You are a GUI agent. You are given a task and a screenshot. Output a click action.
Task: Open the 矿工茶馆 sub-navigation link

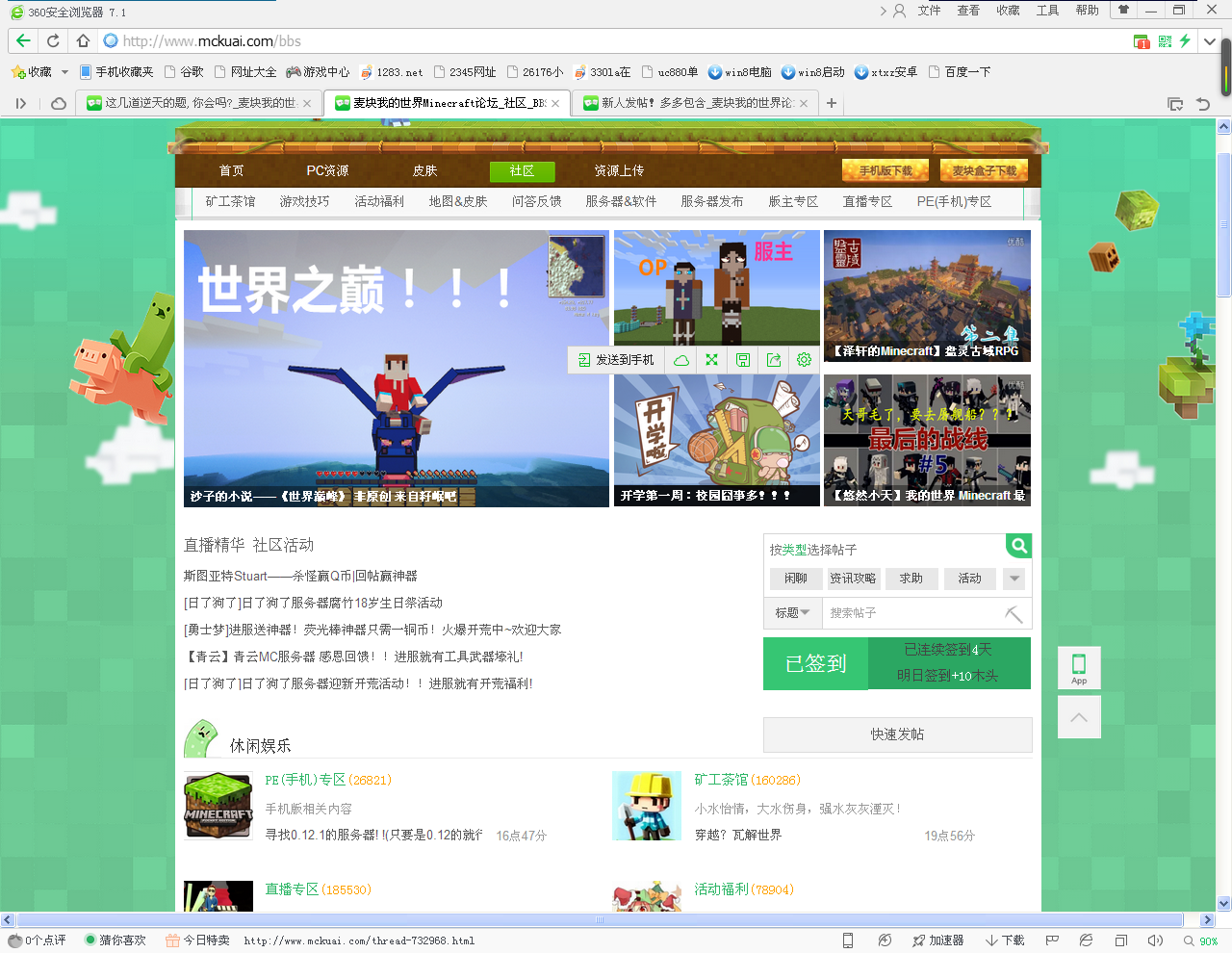pyautogui.click(x=230, y=201)
